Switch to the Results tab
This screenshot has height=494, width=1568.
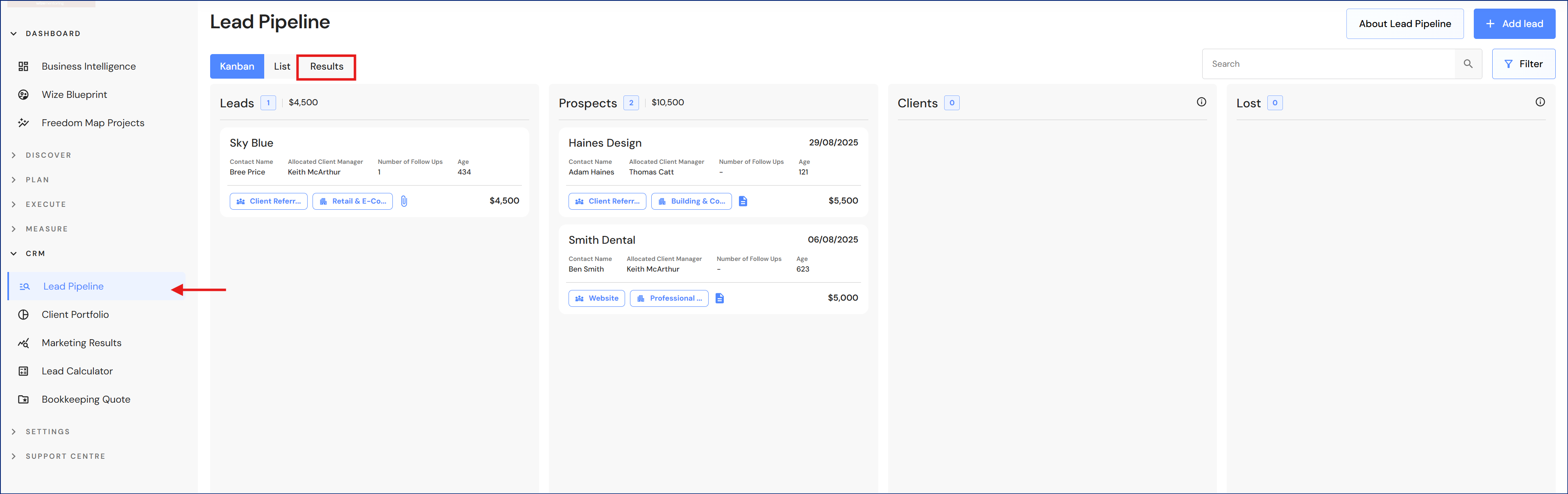tap(326, 67)
